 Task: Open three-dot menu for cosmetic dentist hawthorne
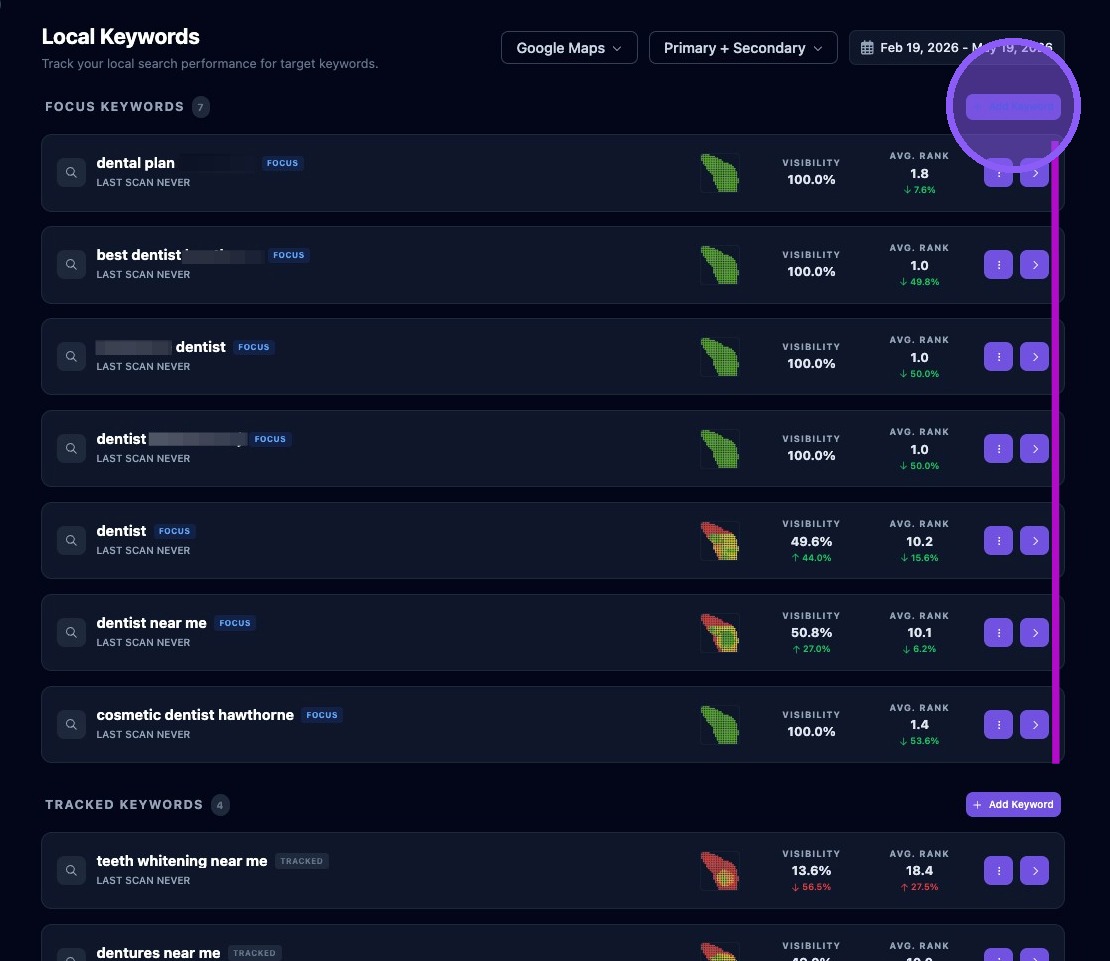click(998, 725)
